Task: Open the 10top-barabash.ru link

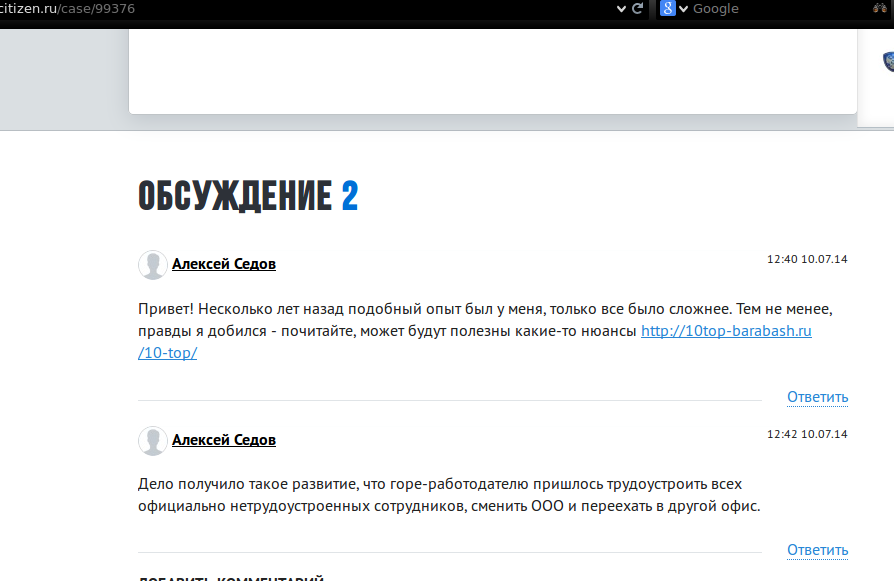Action: click(x=725, y=331)
